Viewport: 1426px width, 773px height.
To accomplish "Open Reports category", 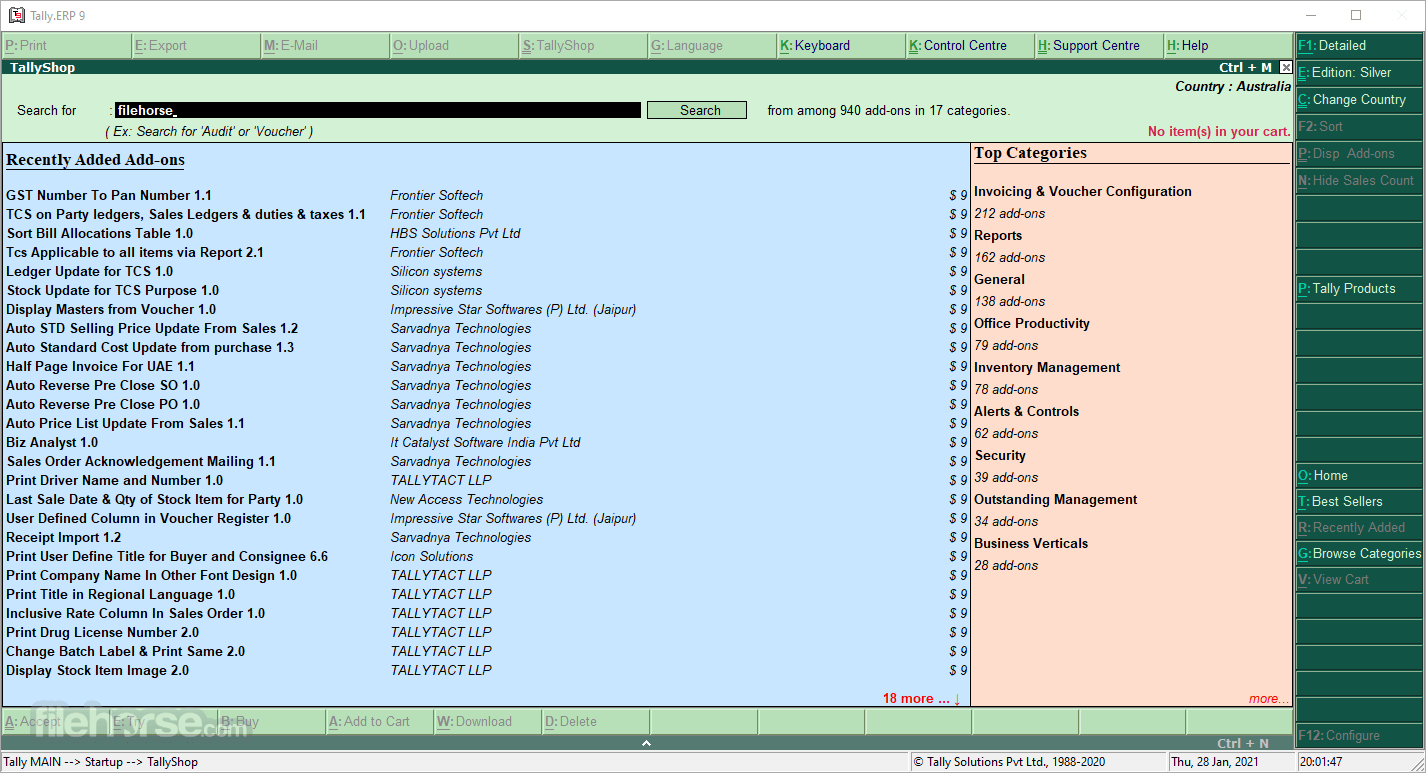I will 998,236.
